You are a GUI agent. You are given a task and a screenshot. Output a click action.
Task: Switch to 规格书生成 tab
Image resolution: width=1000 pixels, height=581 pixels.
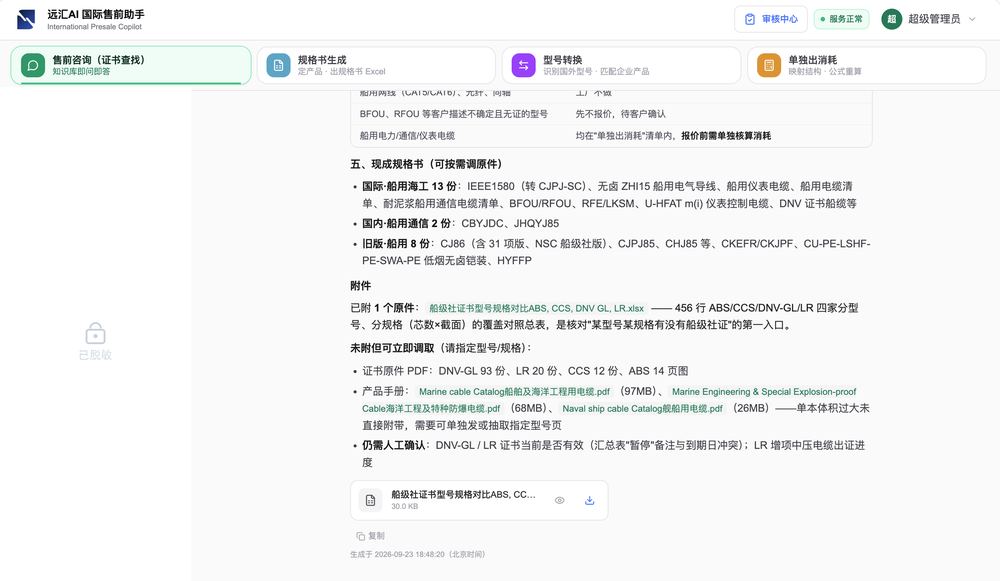376,65
